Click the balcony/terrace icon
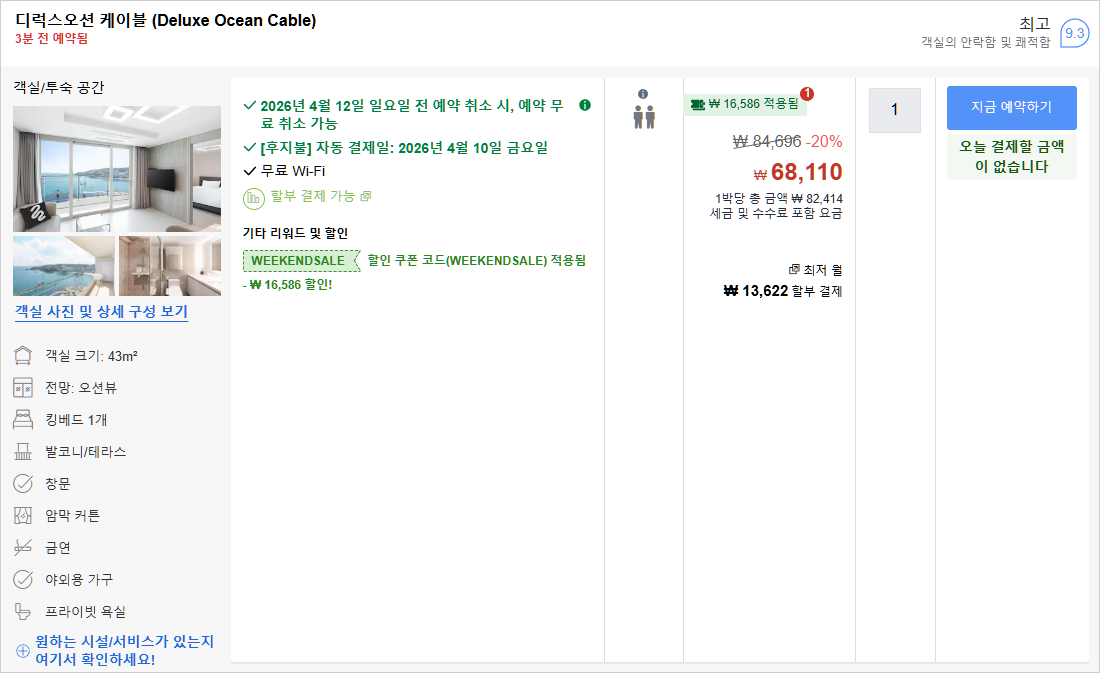1100x674 pixels. click(x=23, y=452)
